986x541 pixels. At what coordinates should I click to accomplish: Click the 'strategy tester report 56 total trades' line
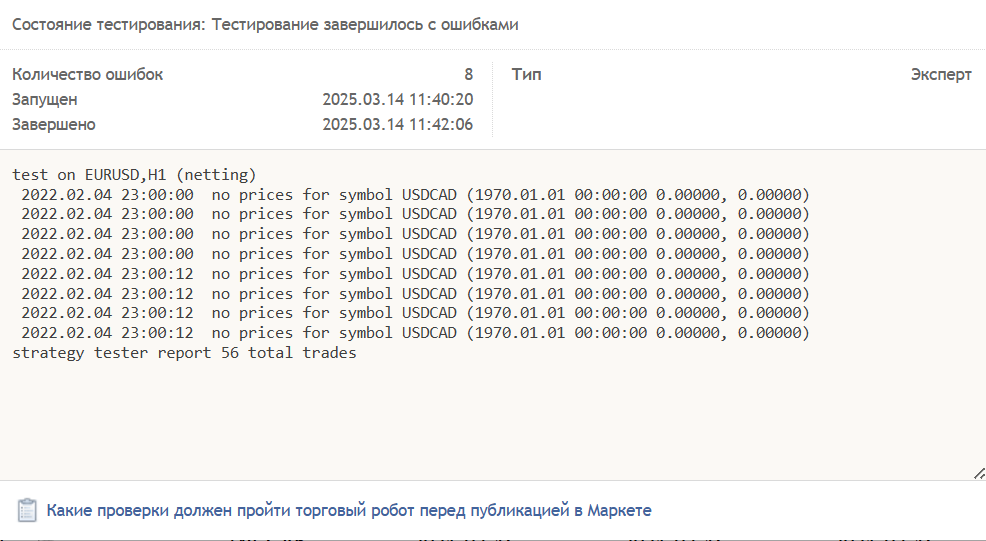(x=184, y=352)
